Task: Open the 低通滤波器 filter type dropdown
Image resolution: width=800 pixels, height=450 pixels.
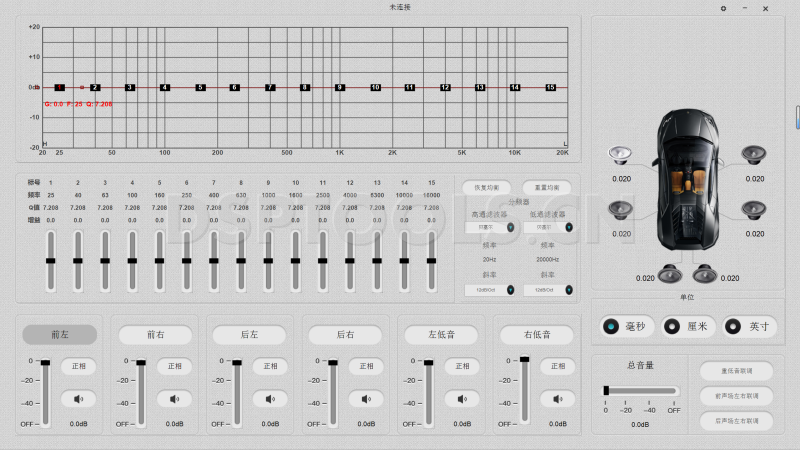Action: (547, 227)
